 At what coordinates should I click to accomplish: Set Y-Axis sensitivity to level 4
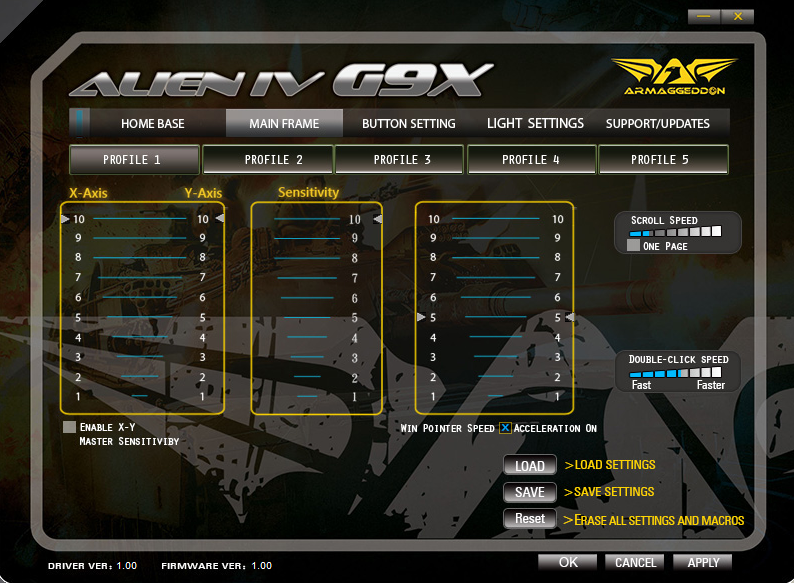point(203,338)
